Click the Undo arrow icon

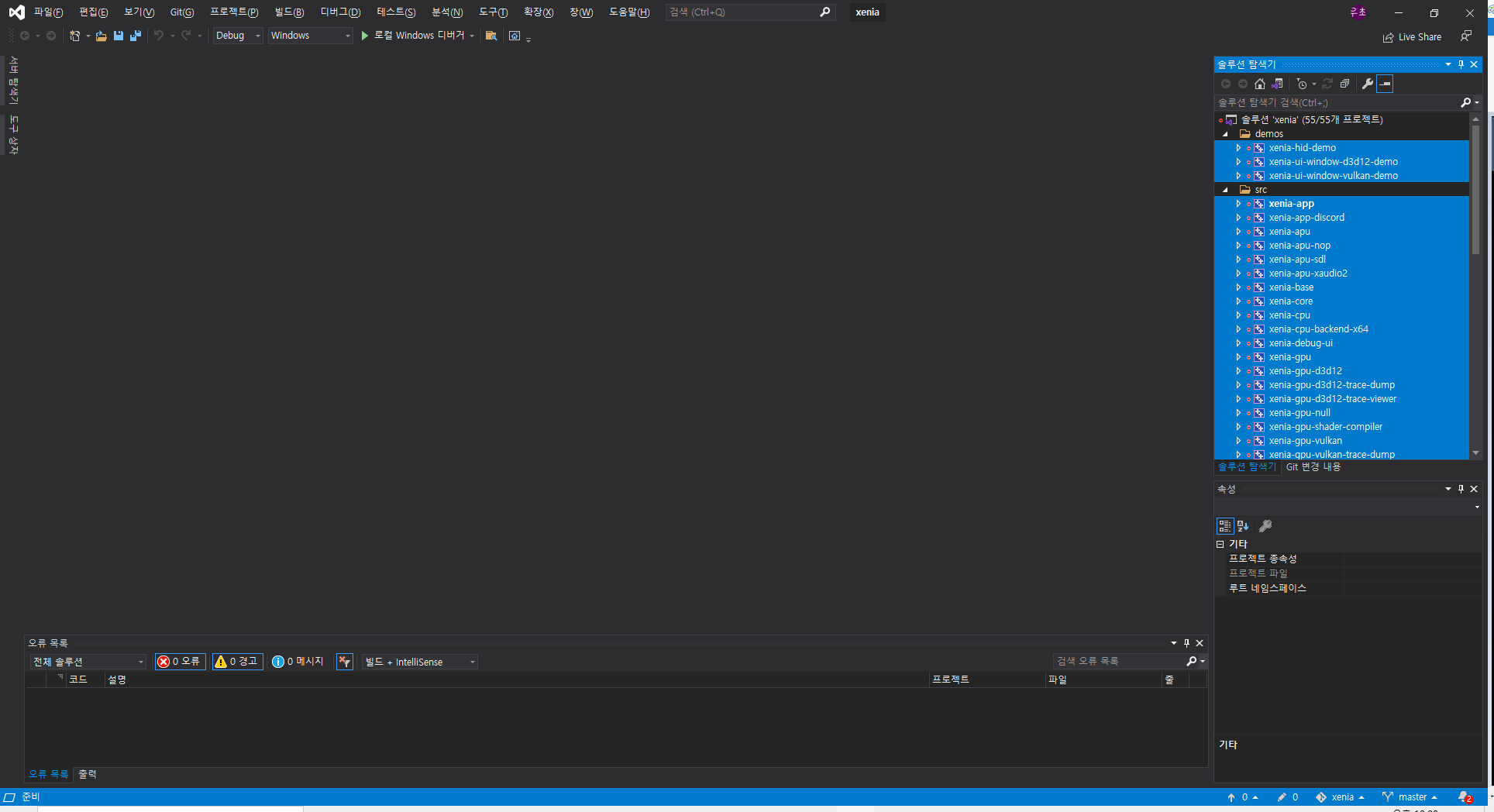point(159,36)
